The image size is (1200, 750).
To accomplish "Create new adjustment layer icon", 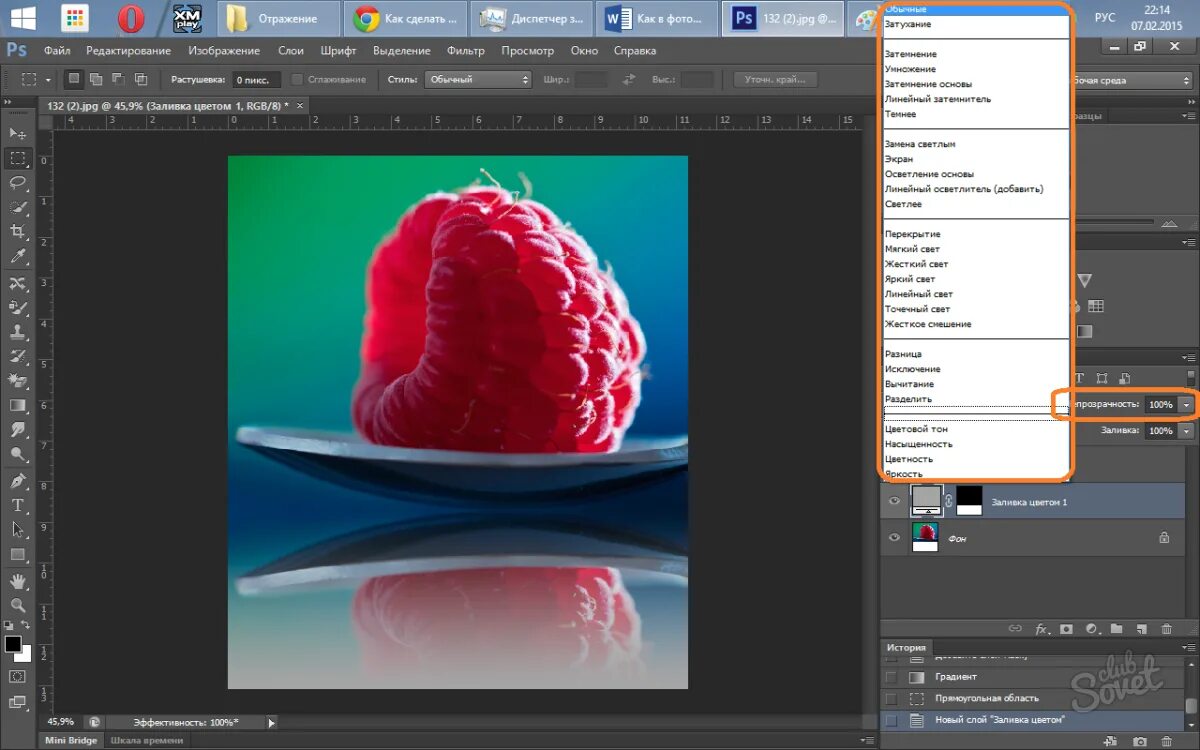I will pyautogui.click(x=1091, y=629).
